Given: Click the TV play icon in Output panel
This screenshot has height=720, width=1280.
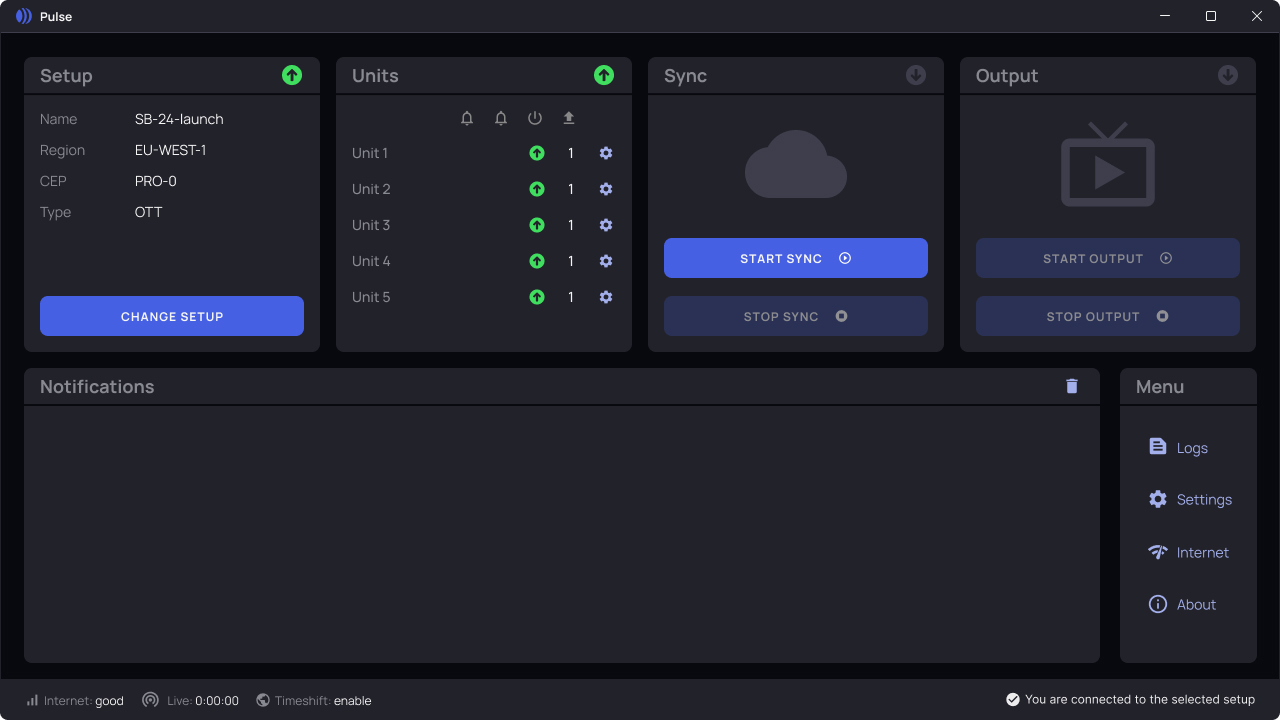Looking at the screenshot, I should pos(1108,164).
